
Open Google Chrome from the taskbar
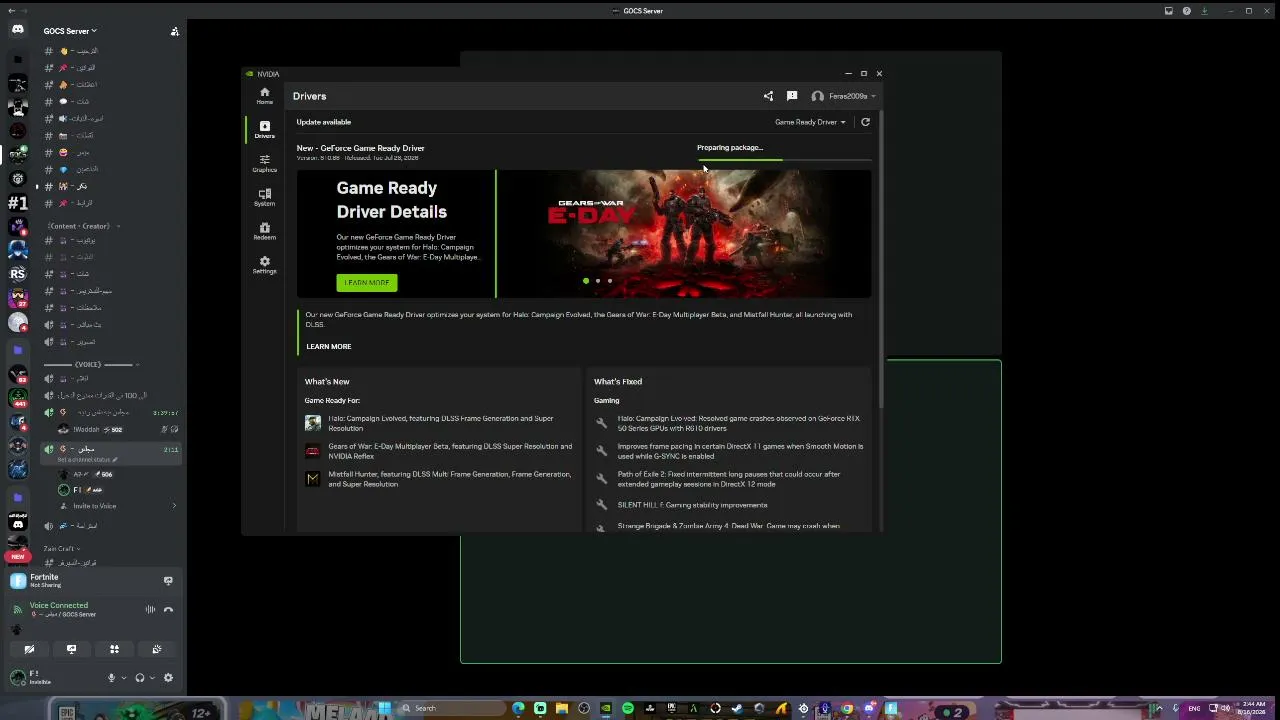pos(847,708)
